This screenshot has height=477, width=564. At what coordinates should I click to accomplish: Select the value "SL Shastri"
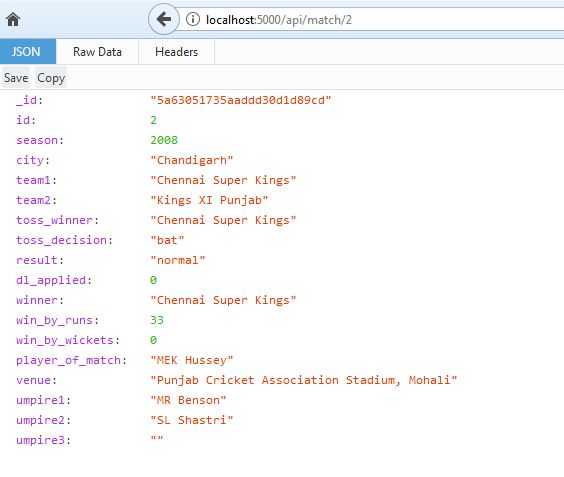192,420
